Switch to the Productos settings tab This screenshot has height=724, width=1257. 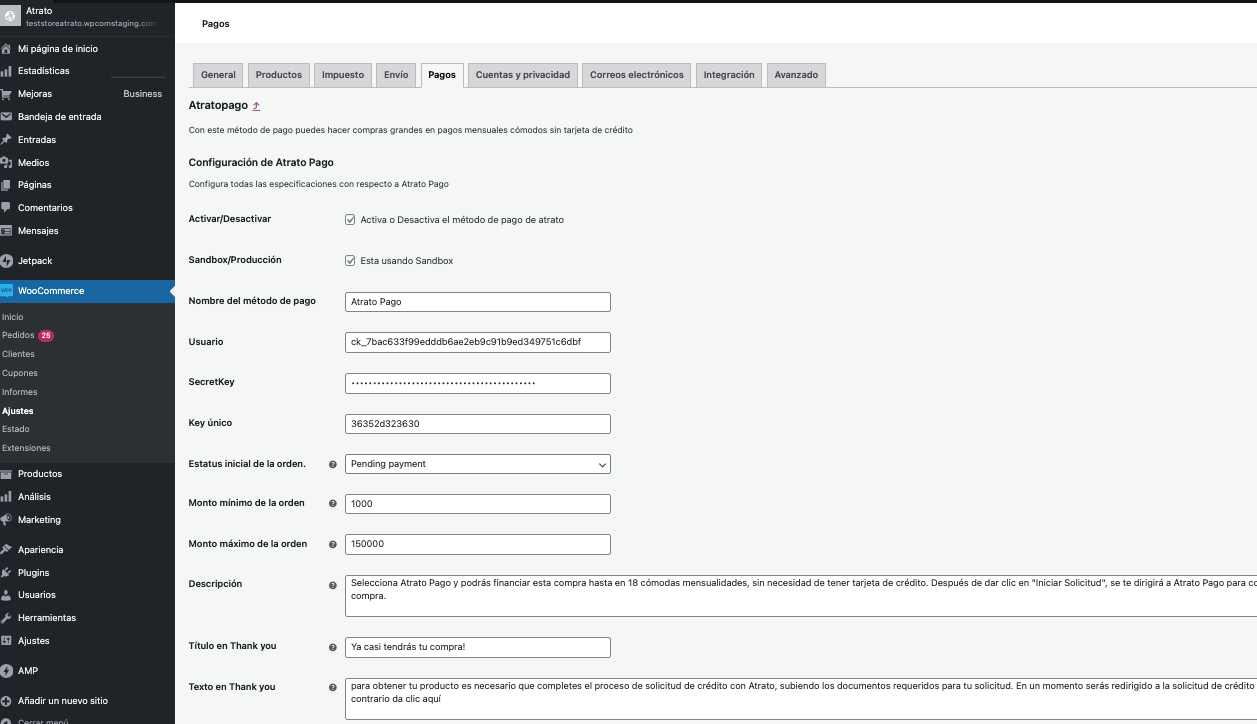[278, 75]
